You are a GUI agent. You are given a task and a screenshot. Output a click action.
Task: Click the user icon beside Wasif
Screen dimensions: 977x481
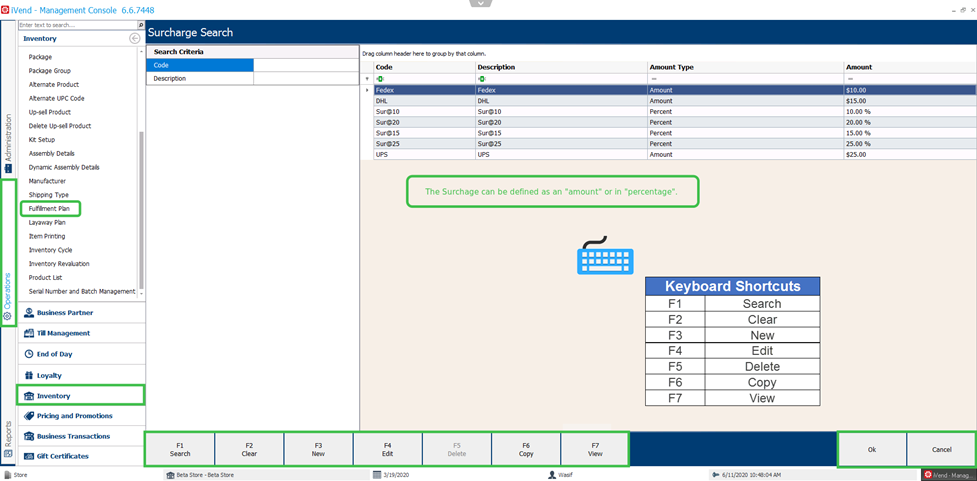(x=551, y=475)
